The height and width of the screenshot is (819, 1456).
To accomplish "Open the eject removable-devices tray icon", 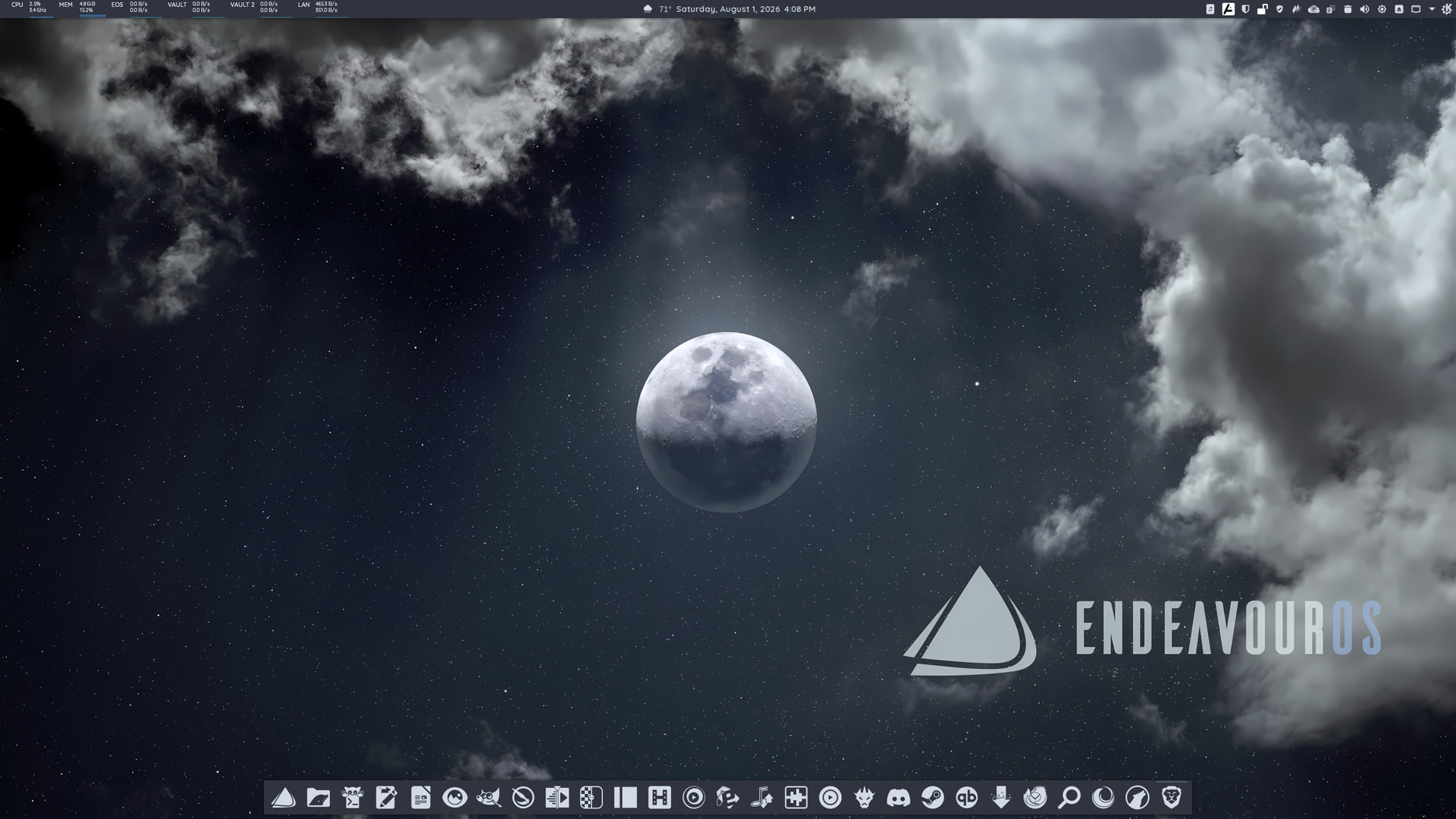I will pyautogui.click(x=1399, y=9).
